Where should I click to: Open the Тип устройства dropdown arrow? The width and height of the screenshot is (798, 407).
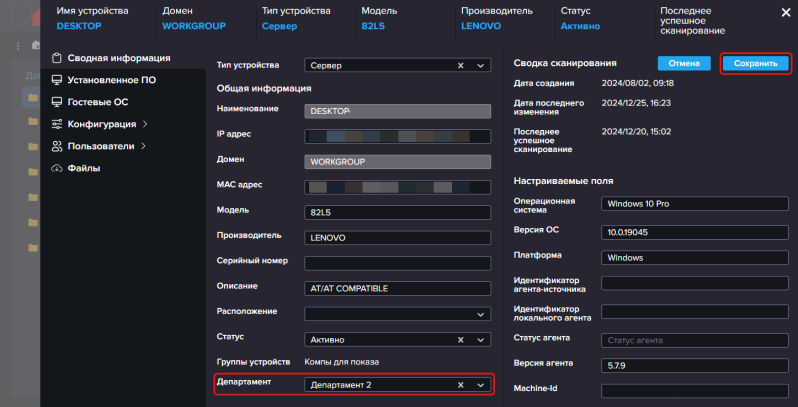click(x=480, y=65)
